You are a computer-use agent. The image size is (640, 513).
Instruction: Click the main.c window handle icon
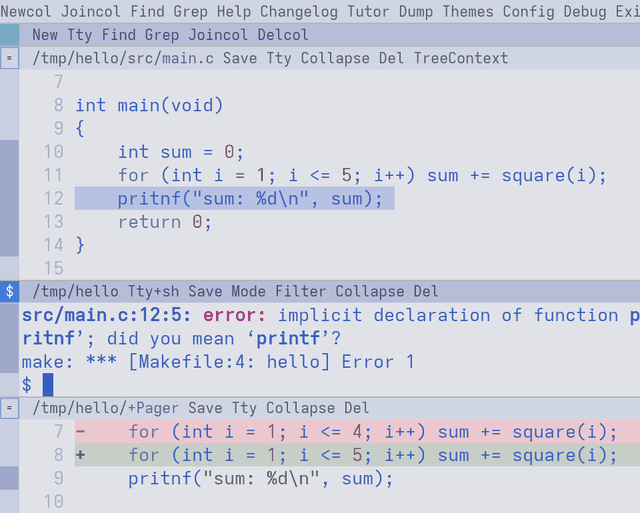9,58
